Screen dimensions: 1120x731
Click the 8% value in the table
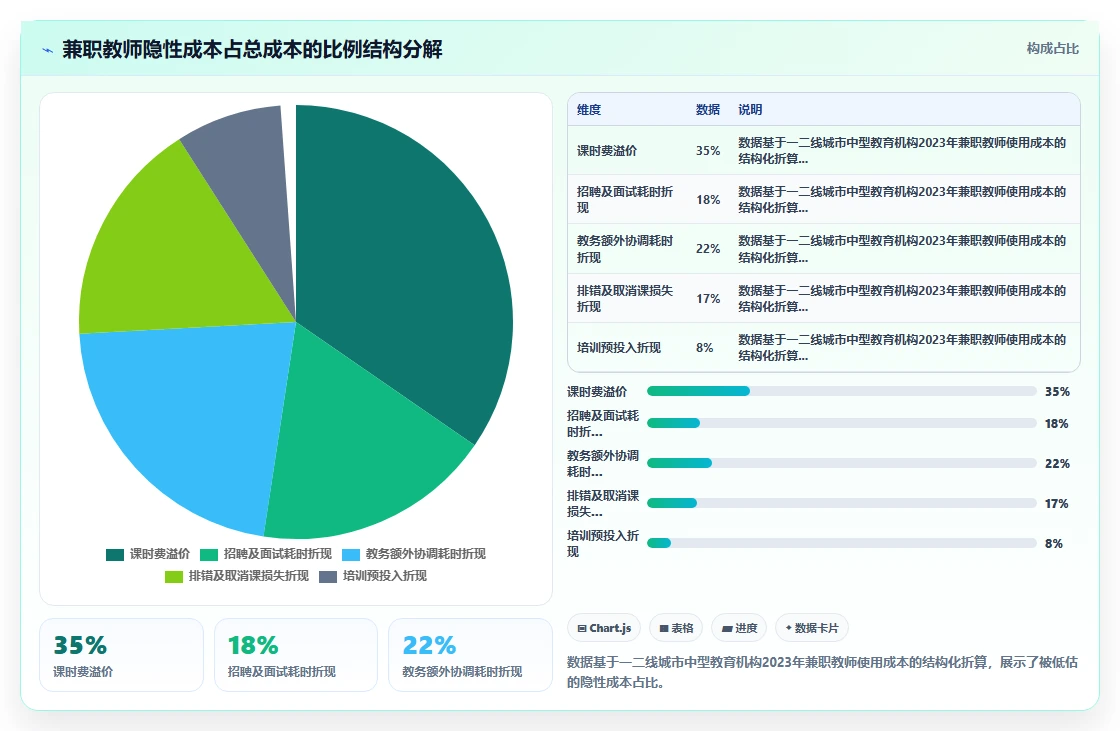point(704,347)
